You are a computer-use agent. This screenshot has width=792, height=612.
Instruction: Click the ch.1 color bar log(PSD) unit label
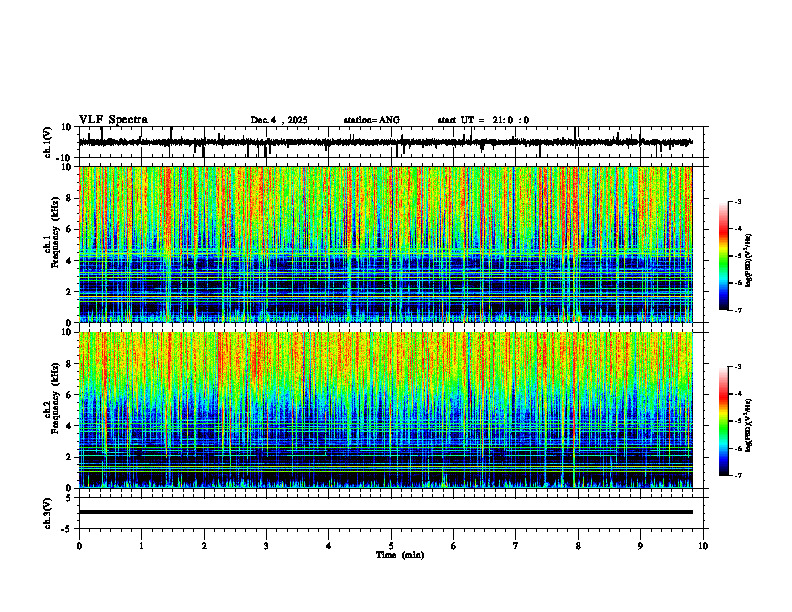(749, 260)
